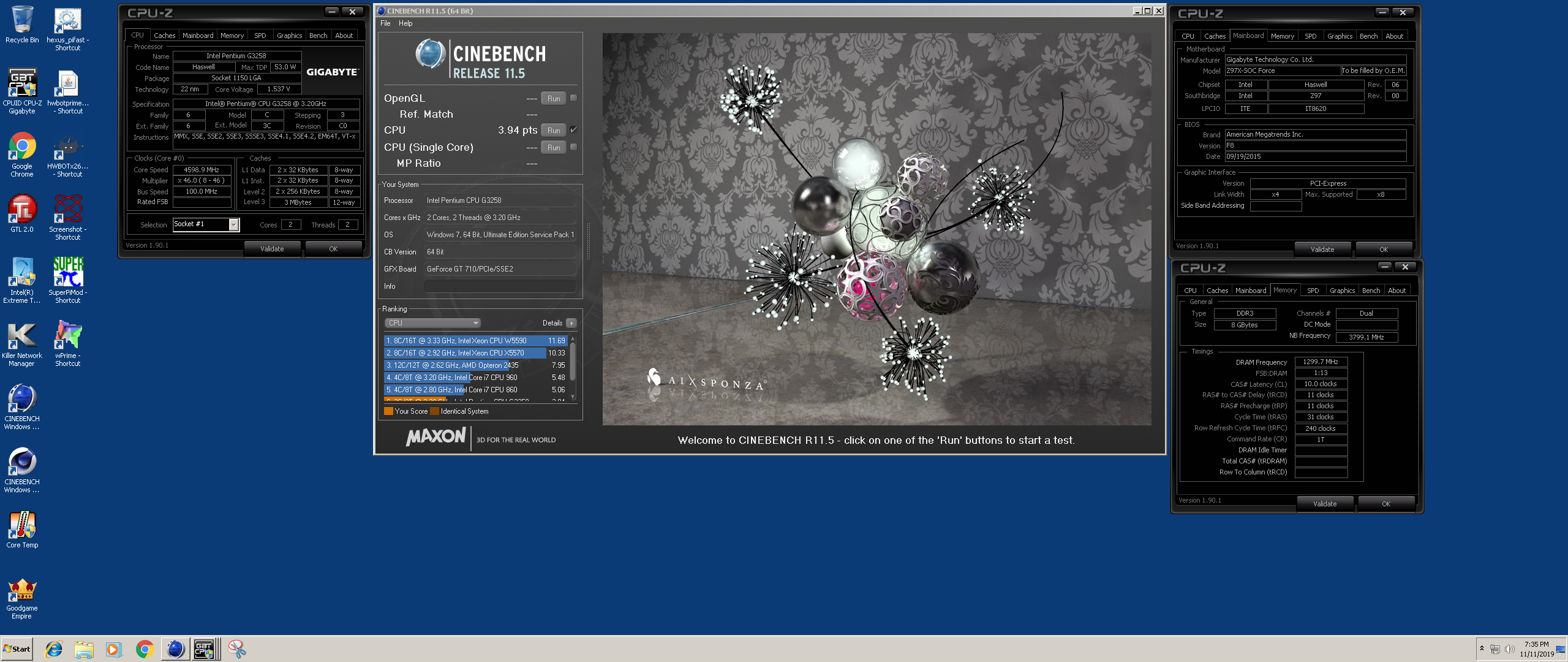Launch Intel(R) Extreme Tuning desktop icon
The width and height of the screenshot is (1568, 662).
pyautogui.click(x=22, y=281)
